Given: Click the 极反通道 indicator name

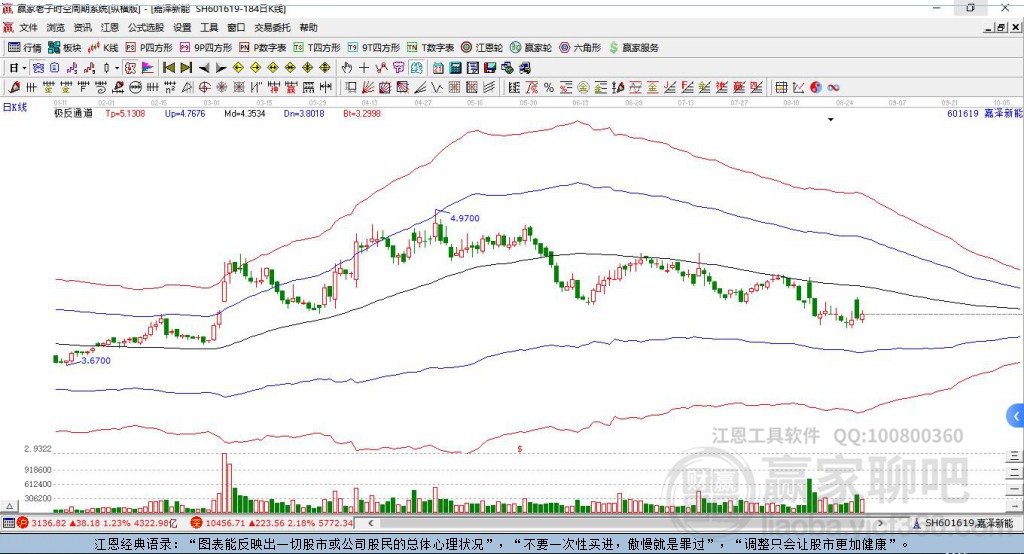Looking at the screenshot, I should click(73, 113).
